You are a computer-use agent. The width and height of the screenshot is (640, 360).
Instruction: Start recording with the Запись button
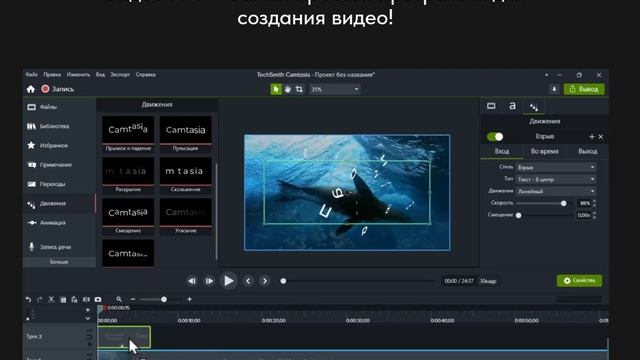pyautogui.click(x=58, y=89)
